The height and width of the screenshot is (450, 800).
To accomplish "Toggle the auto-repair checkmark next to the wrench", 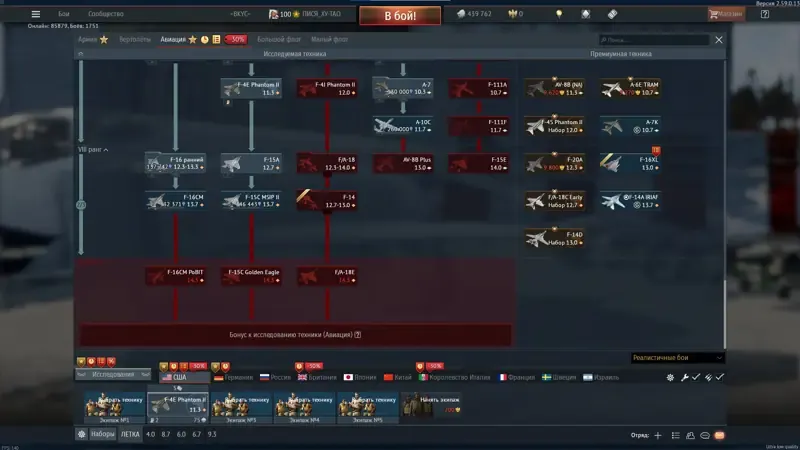I will [695, 377].
